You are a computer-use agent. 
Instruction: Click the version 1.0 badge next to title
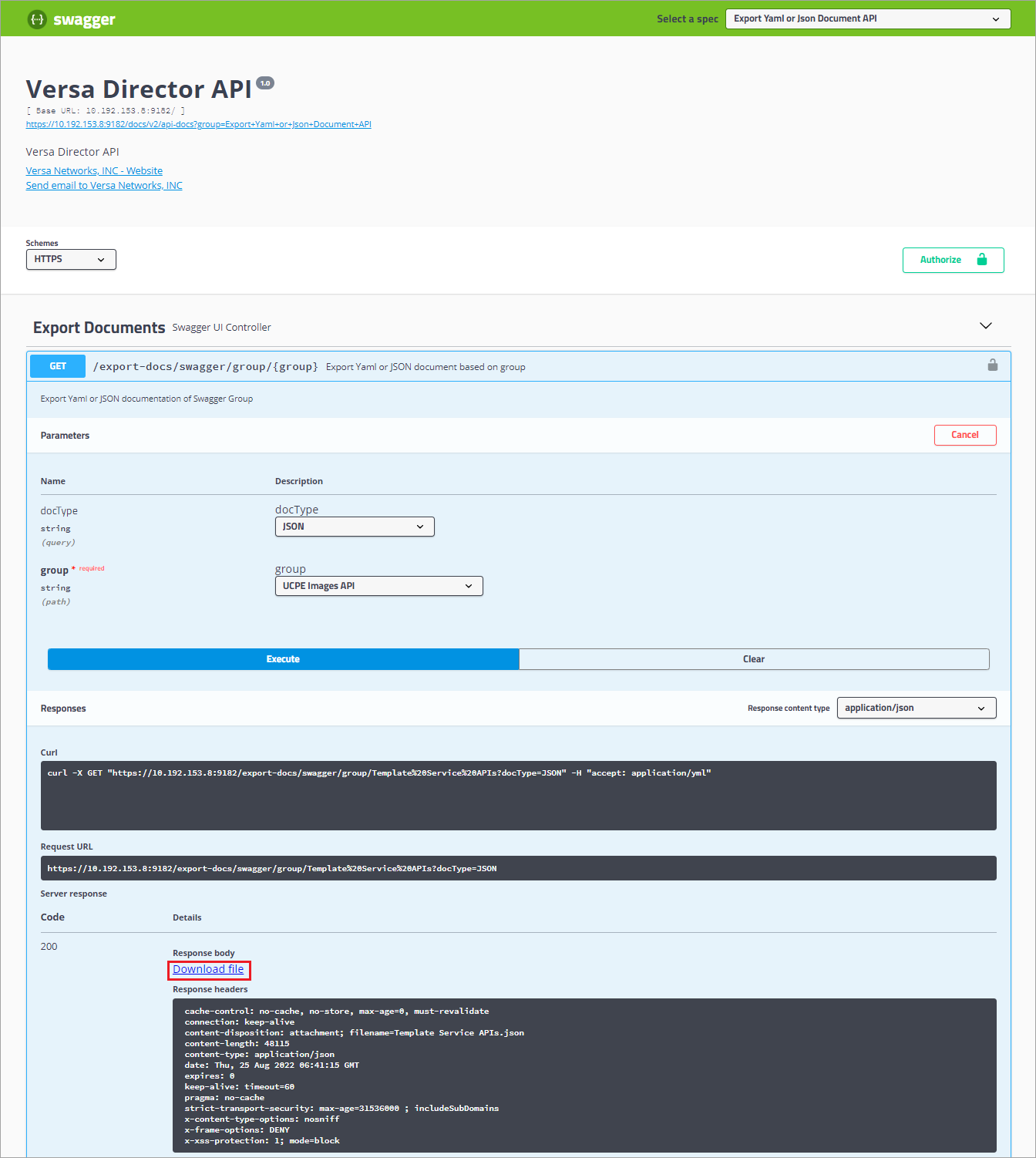point(265,83)
